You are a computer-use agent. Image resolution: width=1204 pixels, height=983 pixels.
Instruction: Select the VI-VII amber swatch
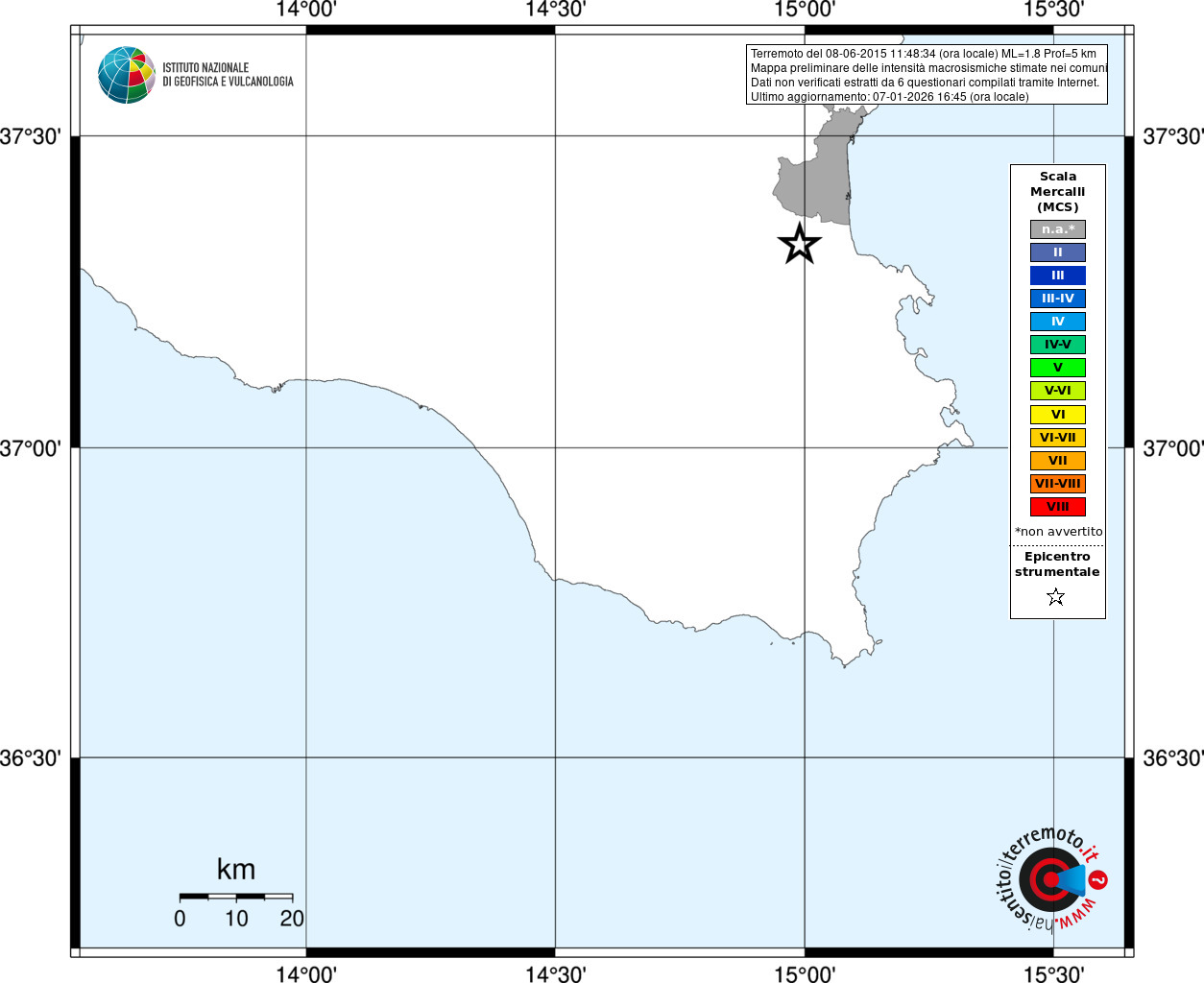tap(1058, 438)
